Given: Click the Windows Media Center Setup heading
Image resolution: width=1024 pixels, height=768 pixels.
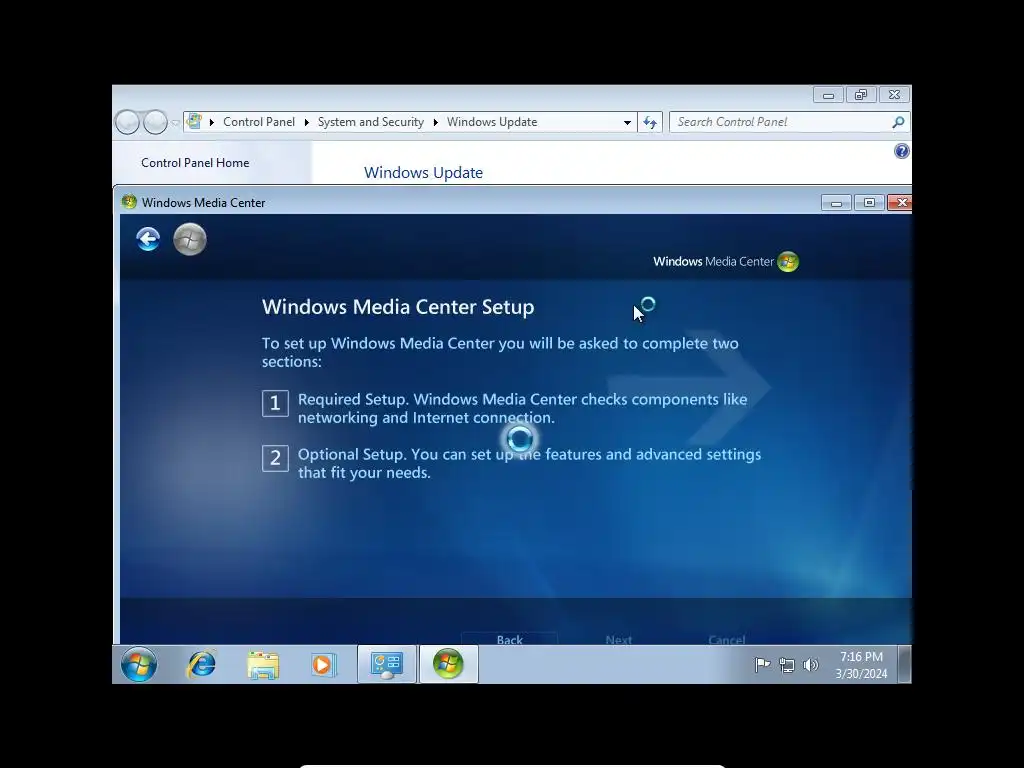Looking at the screenshot, I should coord(398,307).
